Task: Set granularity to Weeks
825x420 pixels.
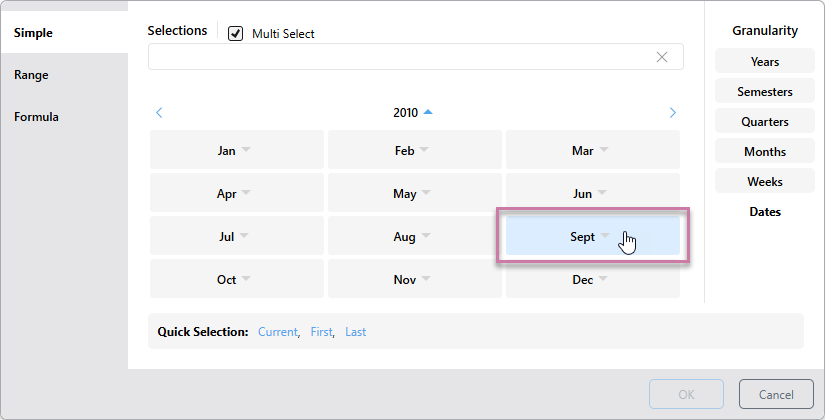Action: tap(765, 182)
